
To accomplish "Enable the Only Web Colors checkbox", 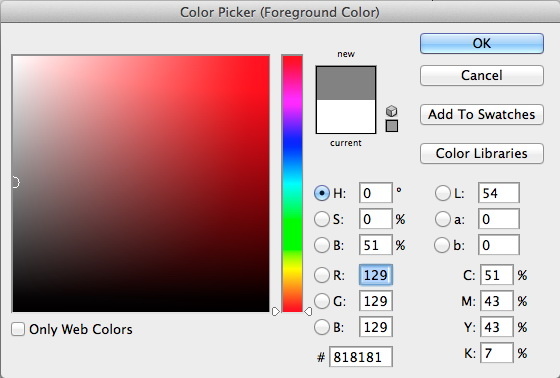I will (18, 329).
